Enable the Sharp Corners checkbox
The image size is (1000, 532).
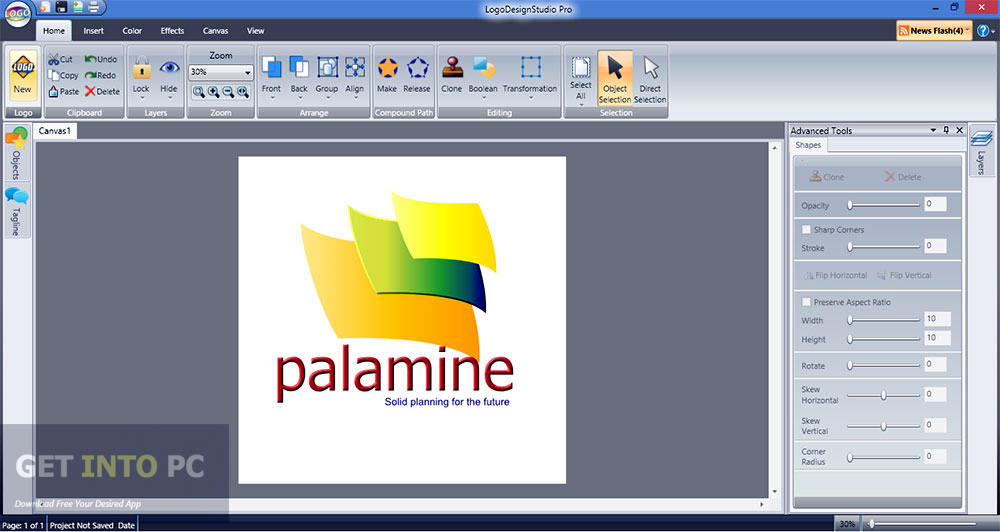tap(806, 230)
